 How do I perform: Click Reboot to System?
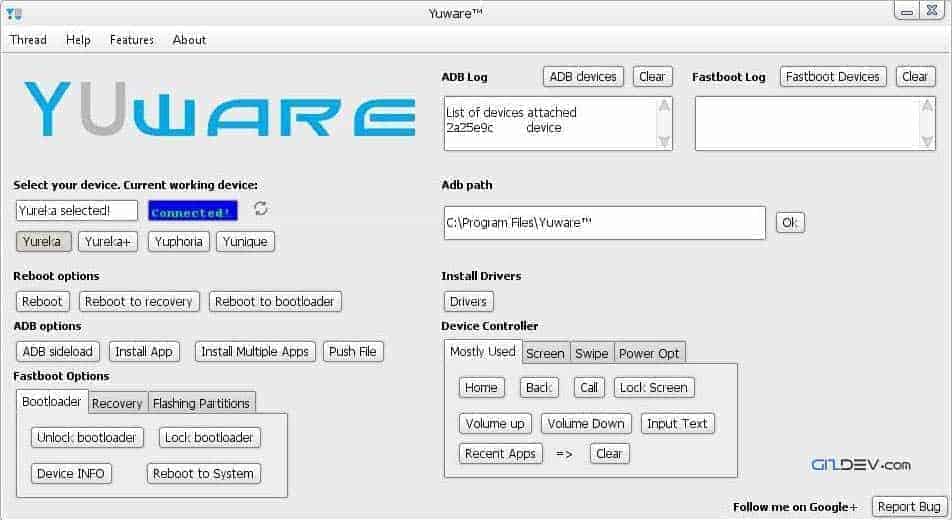(203, 474)
